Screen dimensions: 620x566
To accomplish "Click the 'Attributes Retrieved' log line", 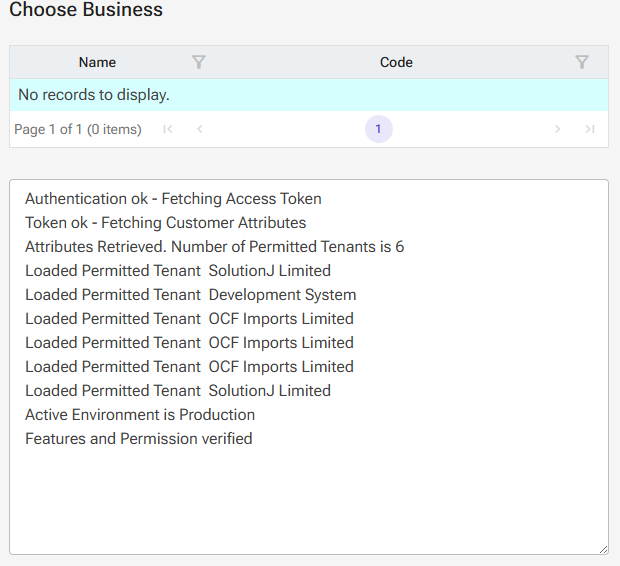I will pos(214,247).
